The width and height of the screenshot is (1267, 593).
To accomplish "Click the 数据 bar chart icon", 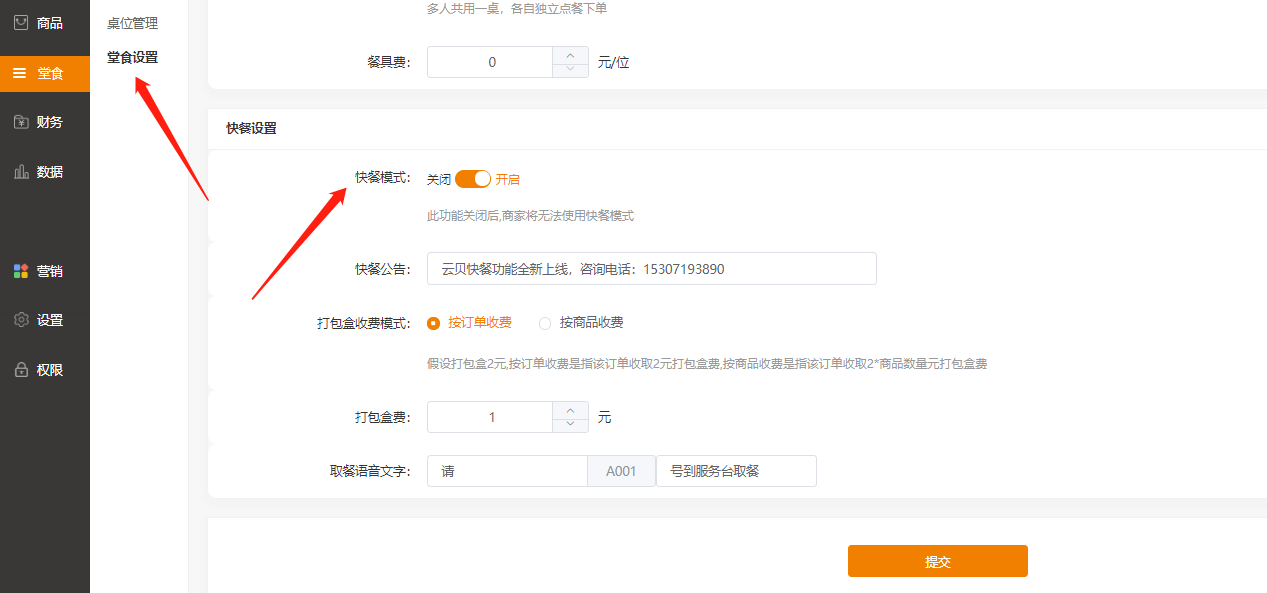I will click(20, 172).
